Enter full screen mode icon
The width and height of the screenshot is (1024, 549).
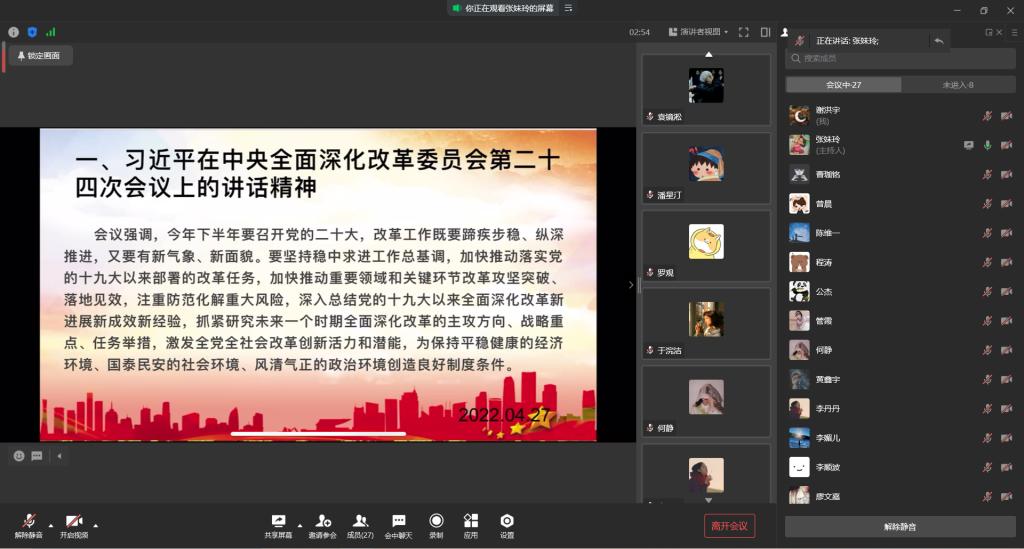click(743, 32)
